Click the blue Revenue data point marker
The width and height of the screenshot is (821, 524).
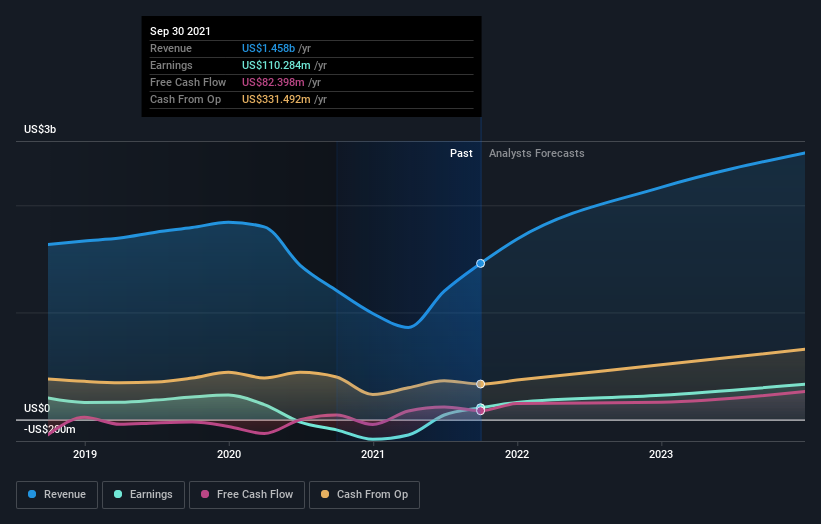(480, 263)
